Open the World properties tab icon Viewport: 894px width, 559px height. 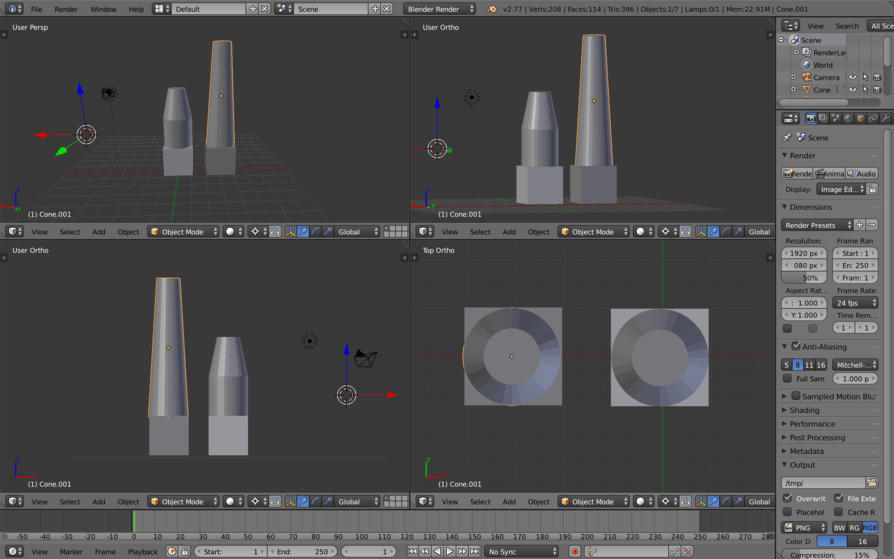point(847,119)
